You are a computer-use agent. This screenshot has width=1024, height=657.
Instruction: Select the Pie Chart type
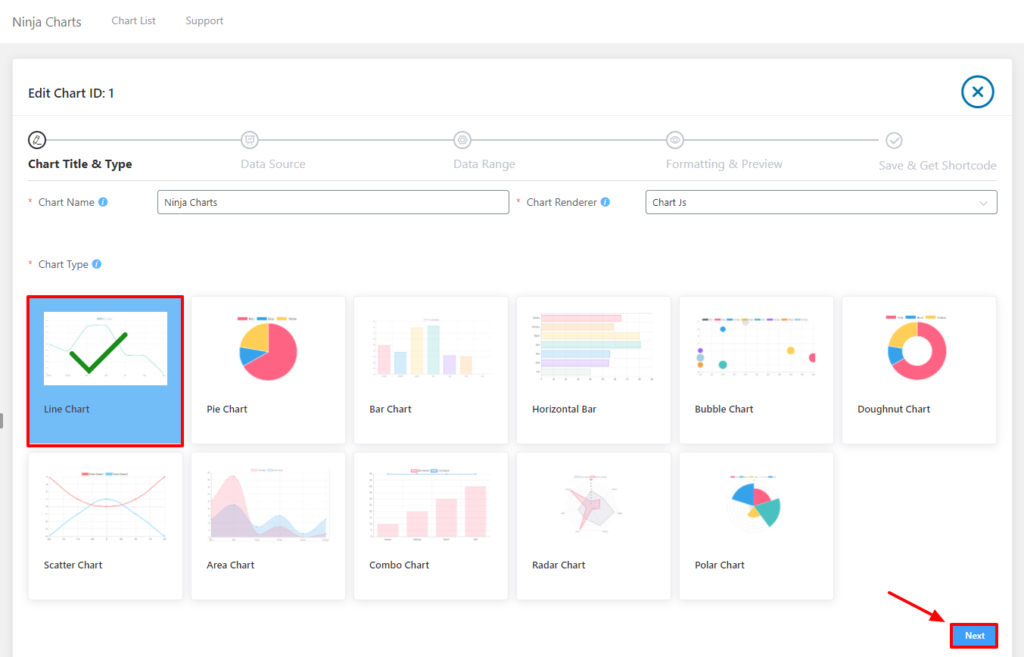pyautogui.click(x=268, y=370)
